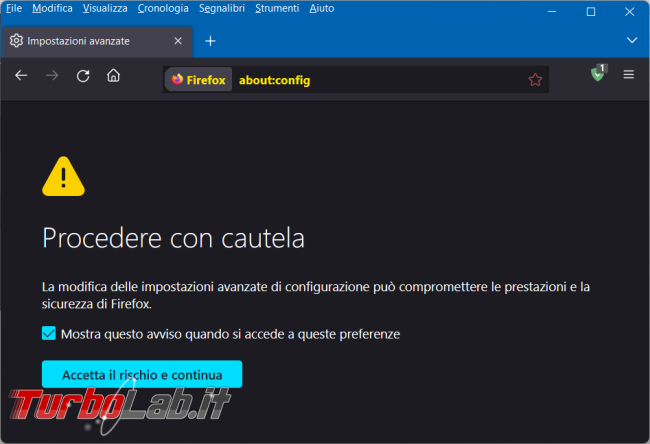Click the Firefox identity badge
Viewport: 650px width, 444px height.
click(199, 80)
